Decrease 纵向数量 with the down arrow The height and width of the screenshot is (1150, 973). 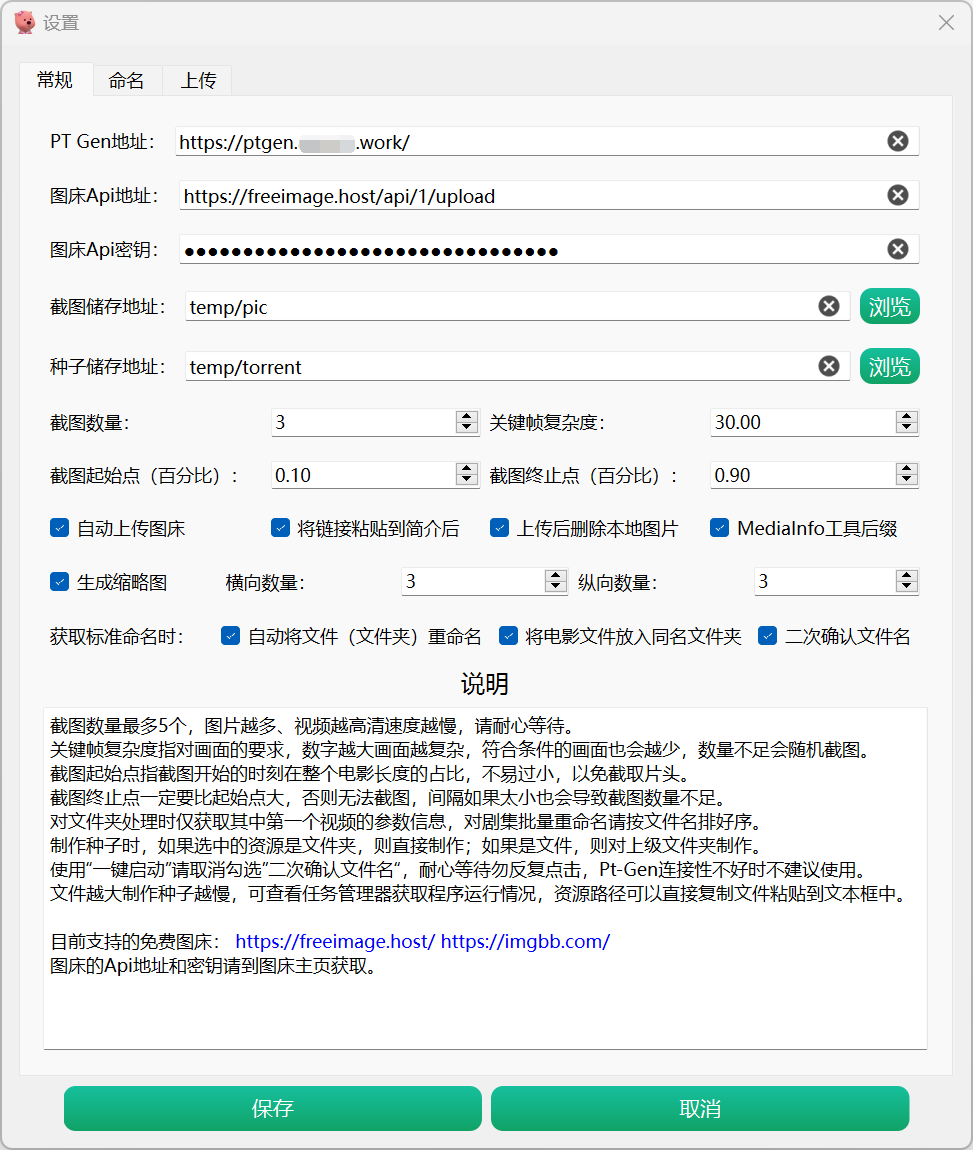click(906, 587)
